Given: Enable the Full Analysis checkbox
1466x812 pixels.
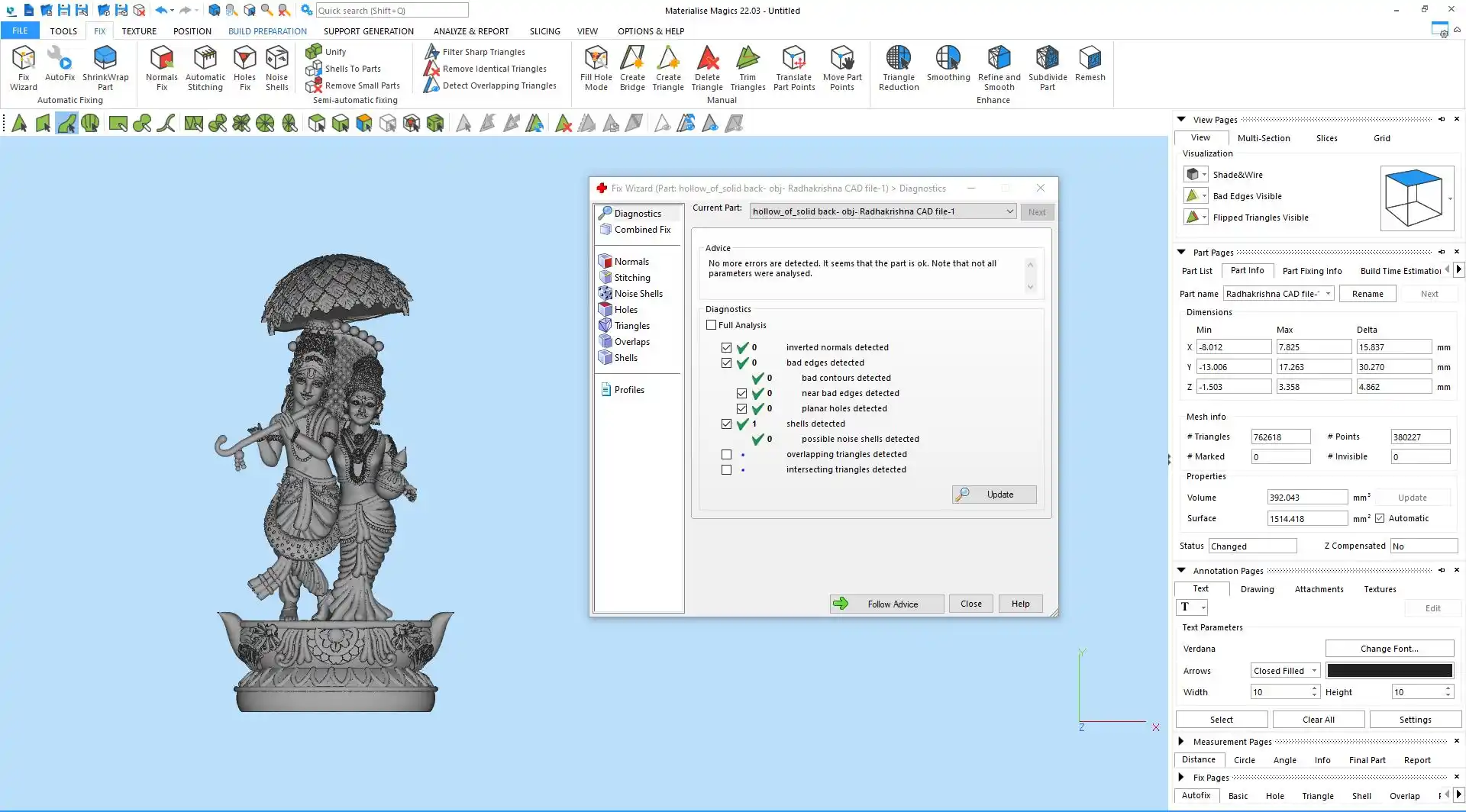Looking at the screenshot, I should click(x=712, y=325).
